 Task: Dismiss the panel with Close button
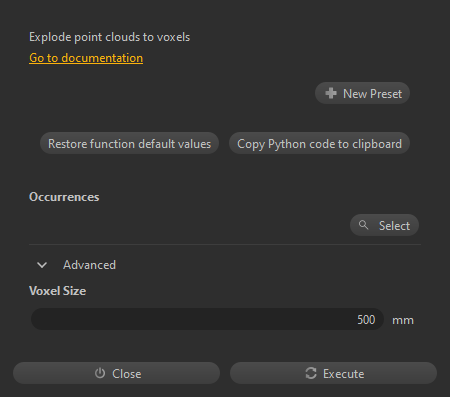pyautogui.click(x=116, y=373)
